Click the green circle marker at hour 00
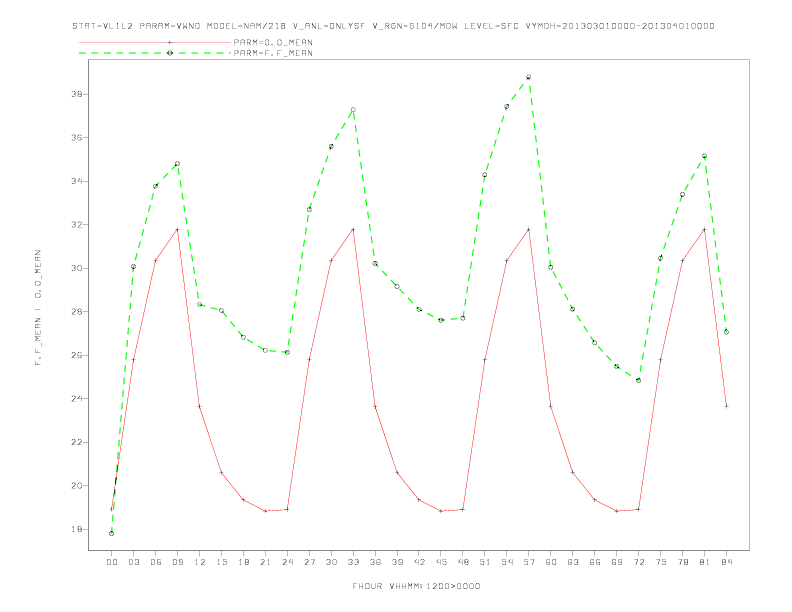 click(x=112, y=533)
